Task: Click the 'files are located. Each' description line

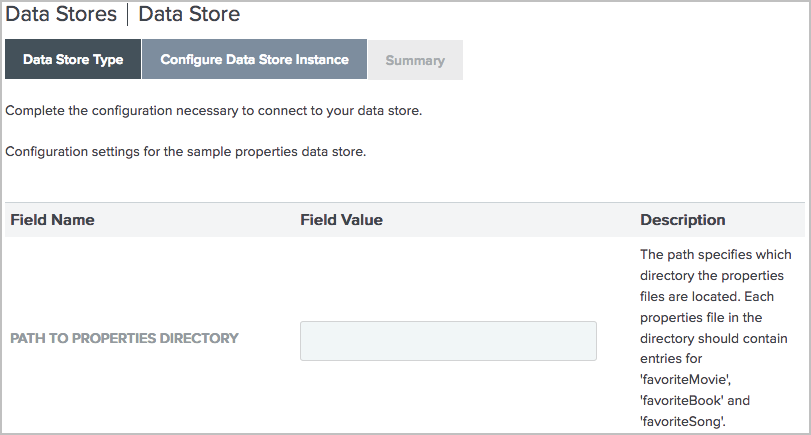Action: coord(708,296)
